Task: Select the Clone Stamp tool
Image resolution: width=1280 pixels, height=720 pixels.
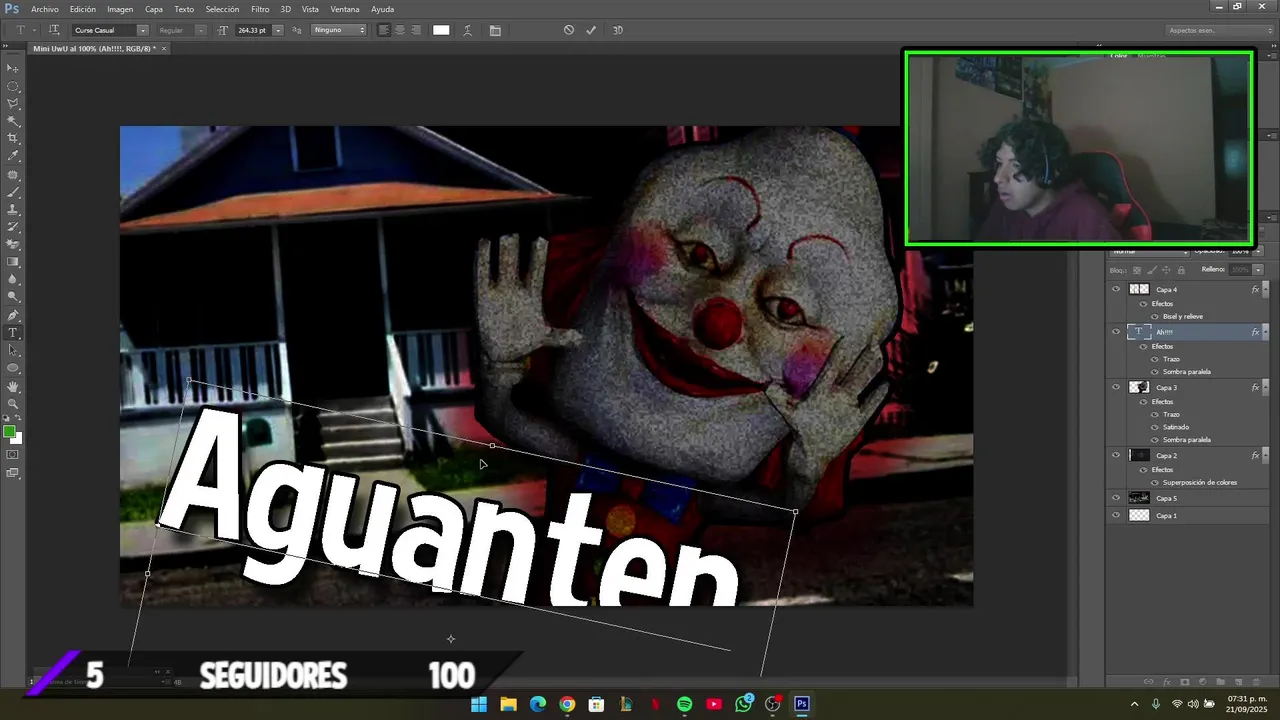Action: pyautogui.click(x=13, y=209)
